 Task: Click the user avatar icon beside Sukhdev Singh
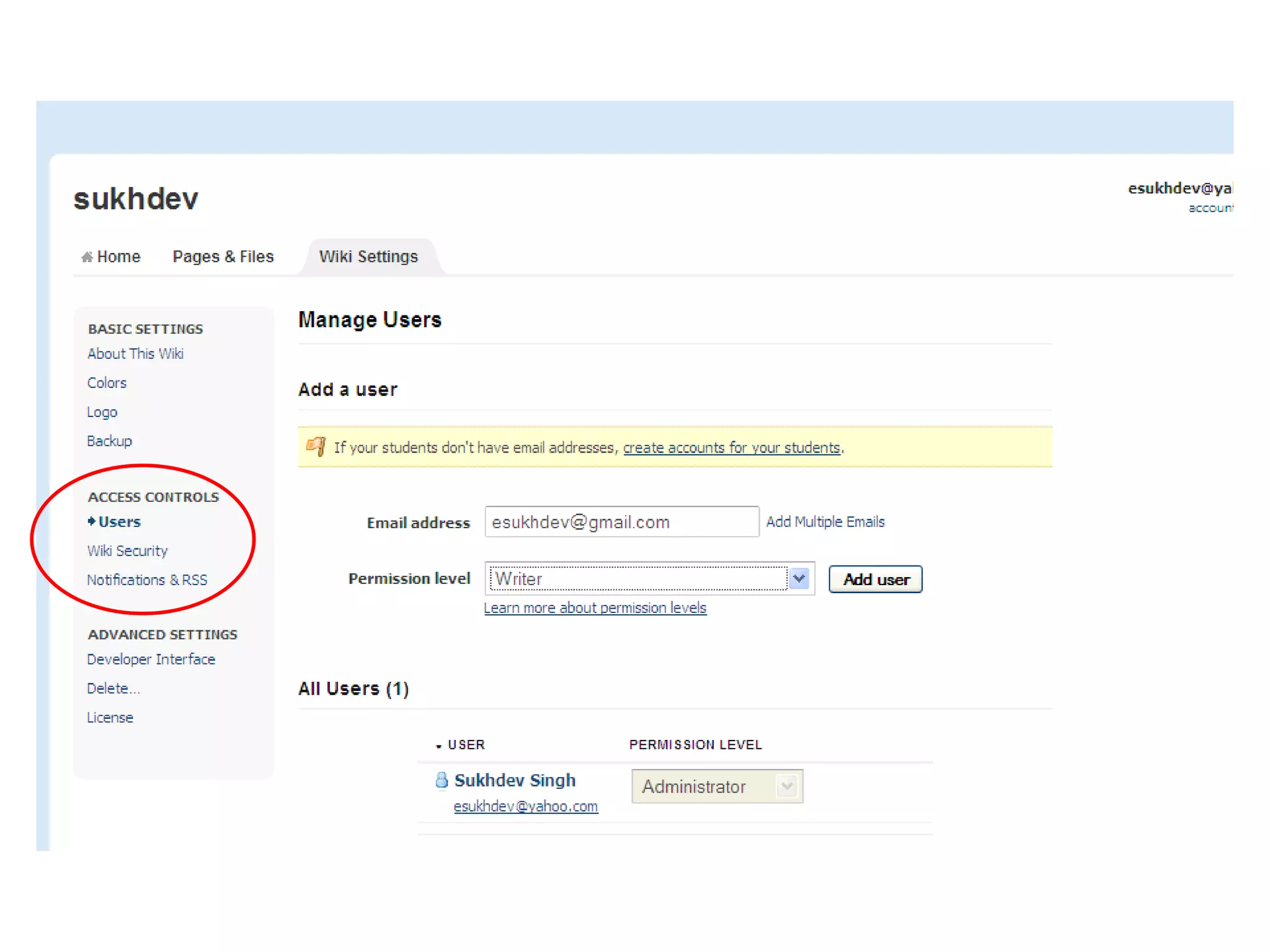tap(442, 780)
